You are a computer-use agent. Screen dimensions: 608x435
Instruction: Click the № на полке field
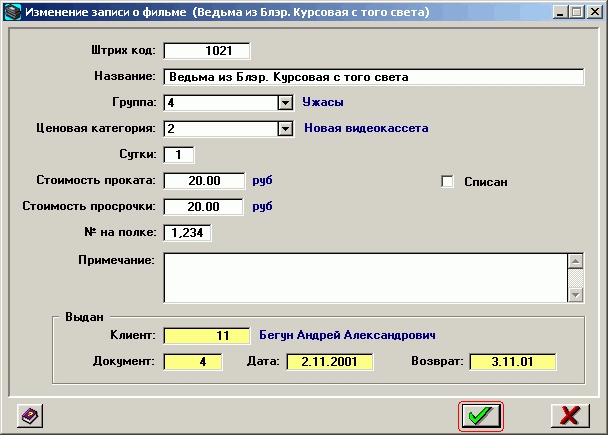187,233
